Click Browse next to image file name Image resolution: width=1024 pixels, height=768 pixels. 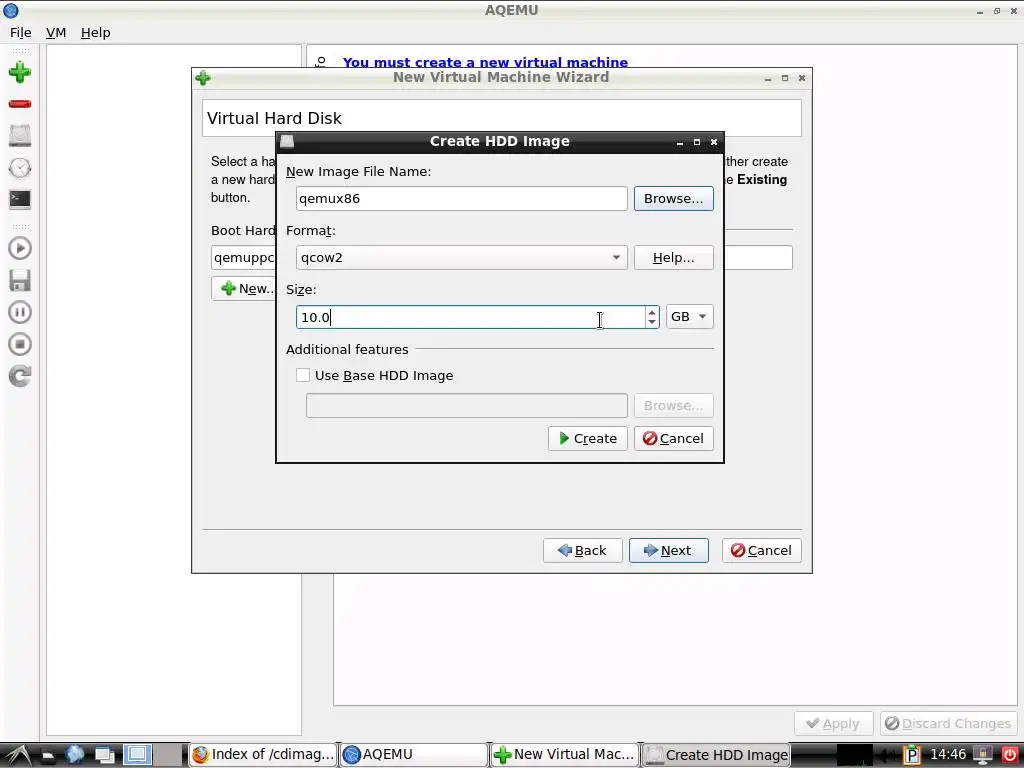coord(673,199)
